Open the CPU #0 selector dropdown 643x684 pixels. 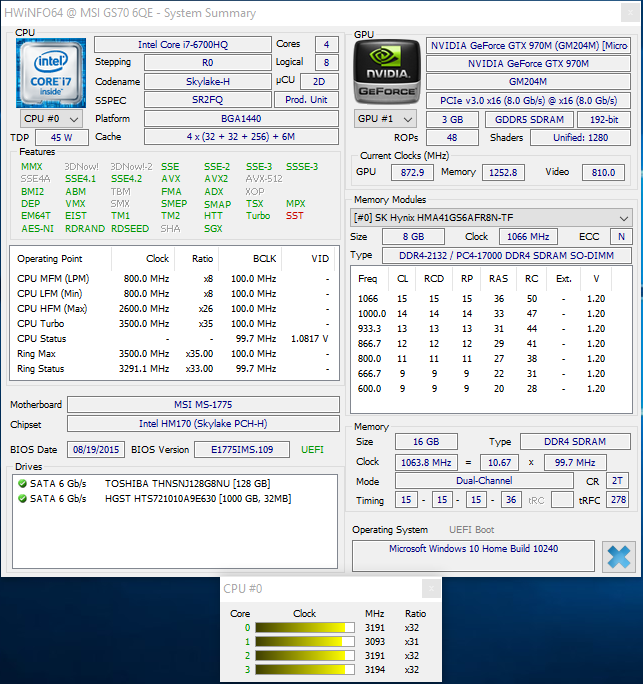[x=51, y=119]
